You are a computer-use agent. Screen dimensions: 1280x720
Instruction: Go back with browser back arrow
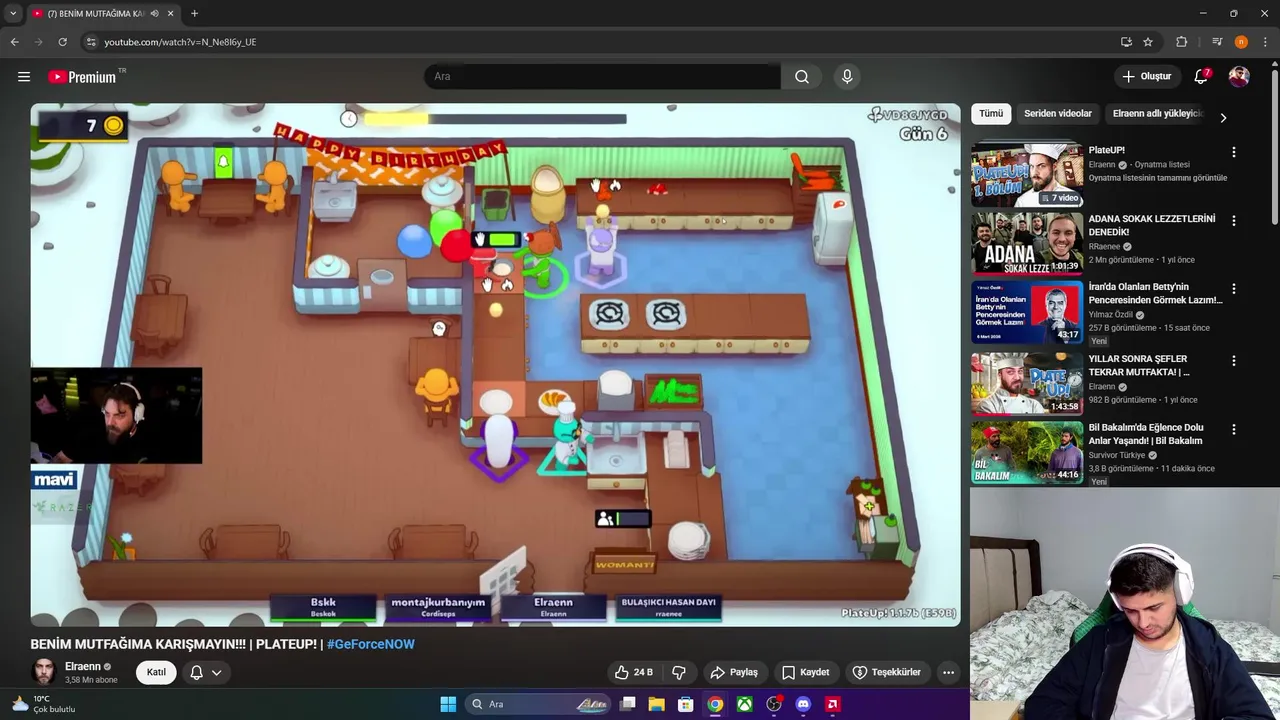pyautogui.click(x=14, y=42)
